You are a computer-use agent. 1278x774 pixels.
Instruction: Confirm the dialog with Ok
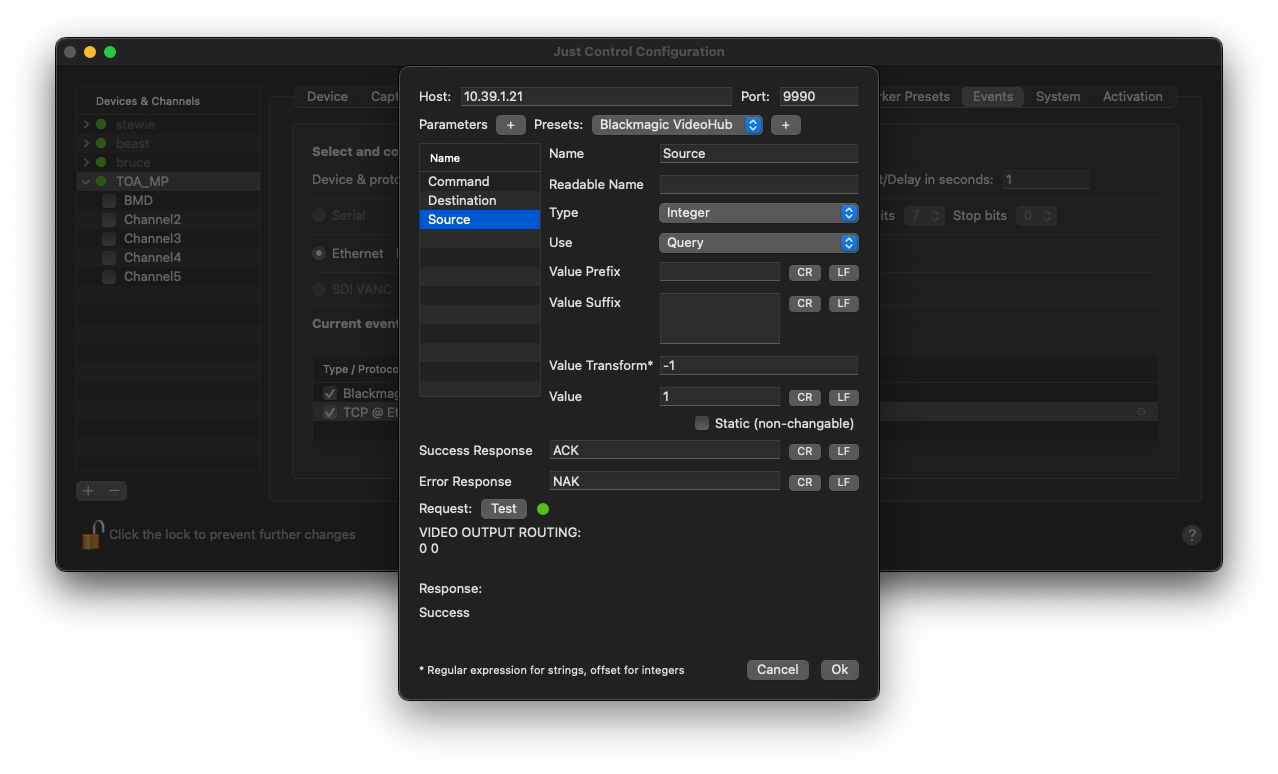click(840, 670)
